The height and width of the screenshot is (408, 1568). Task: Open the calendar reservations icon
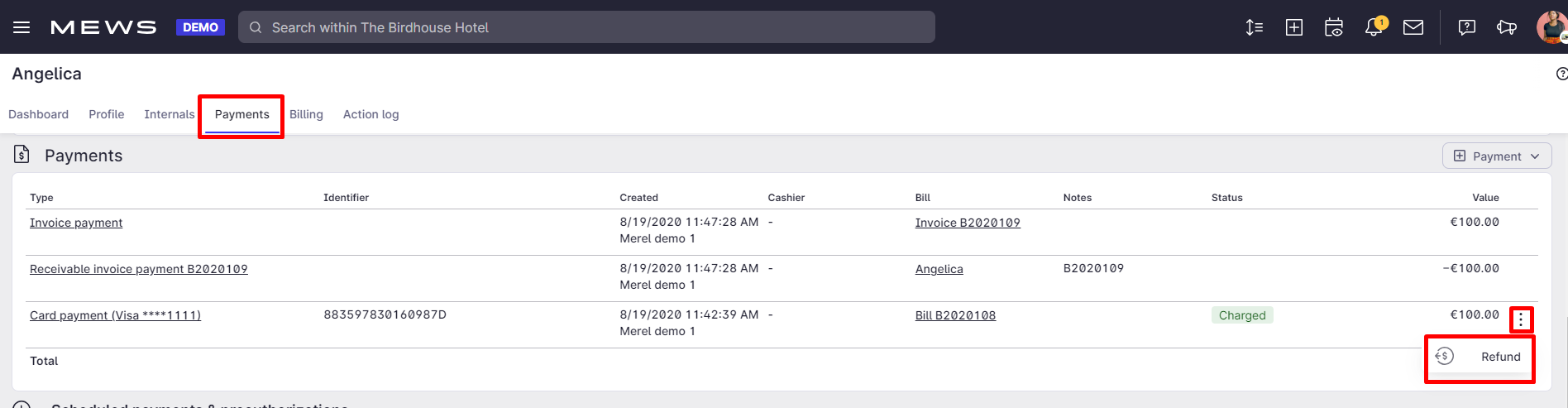[1334, 27]
